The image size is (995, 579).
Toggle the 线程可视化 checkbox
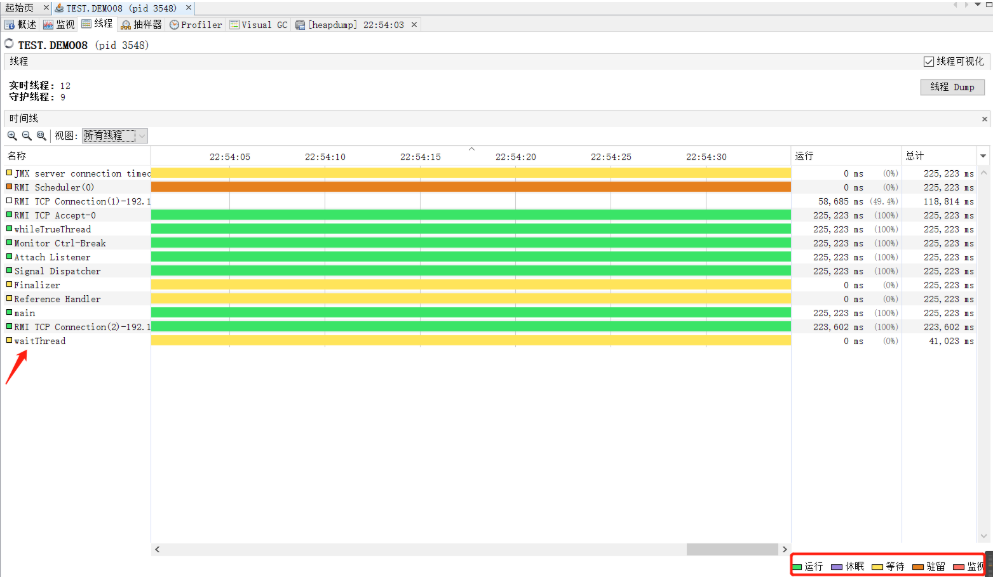point(929,62)
